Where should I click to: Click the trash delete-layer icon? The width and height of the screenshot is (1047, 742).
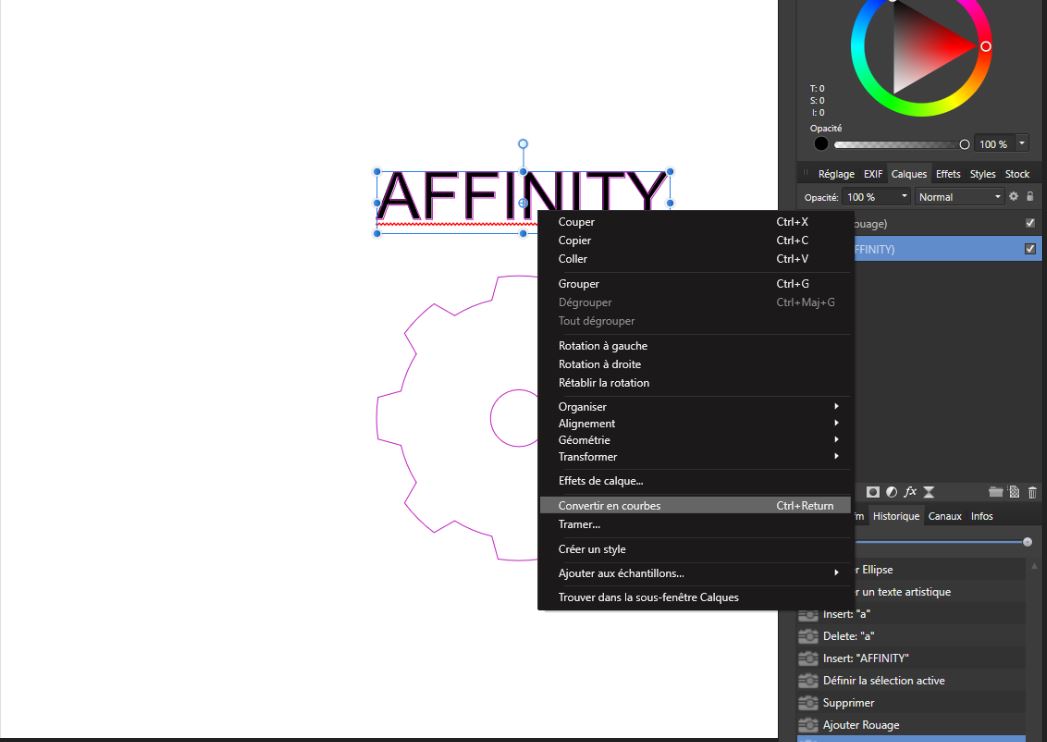pyautogui.click(x=1032, y=492)
